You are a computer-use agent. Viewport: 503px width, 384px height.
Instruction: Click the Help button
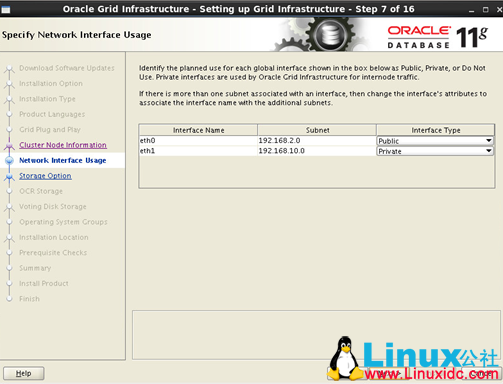(x=24, y=373)
